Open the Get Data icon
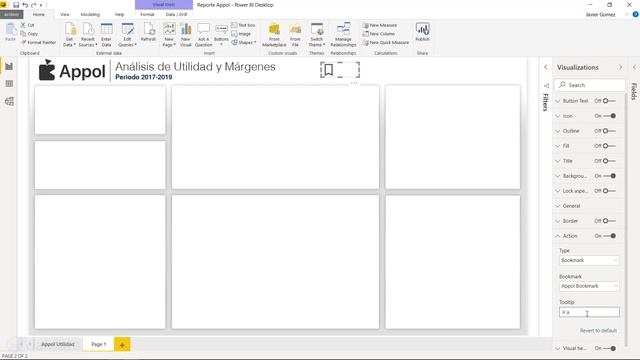The image size is (640, 360). pyautogui.click(x=70, y=29)
